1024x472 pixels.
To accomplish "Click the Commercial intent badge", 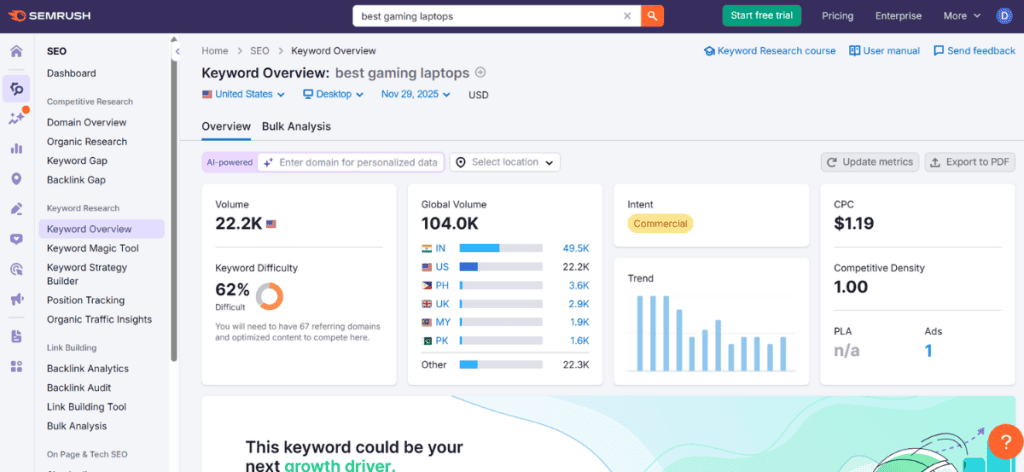I will (x=660, y=223).
